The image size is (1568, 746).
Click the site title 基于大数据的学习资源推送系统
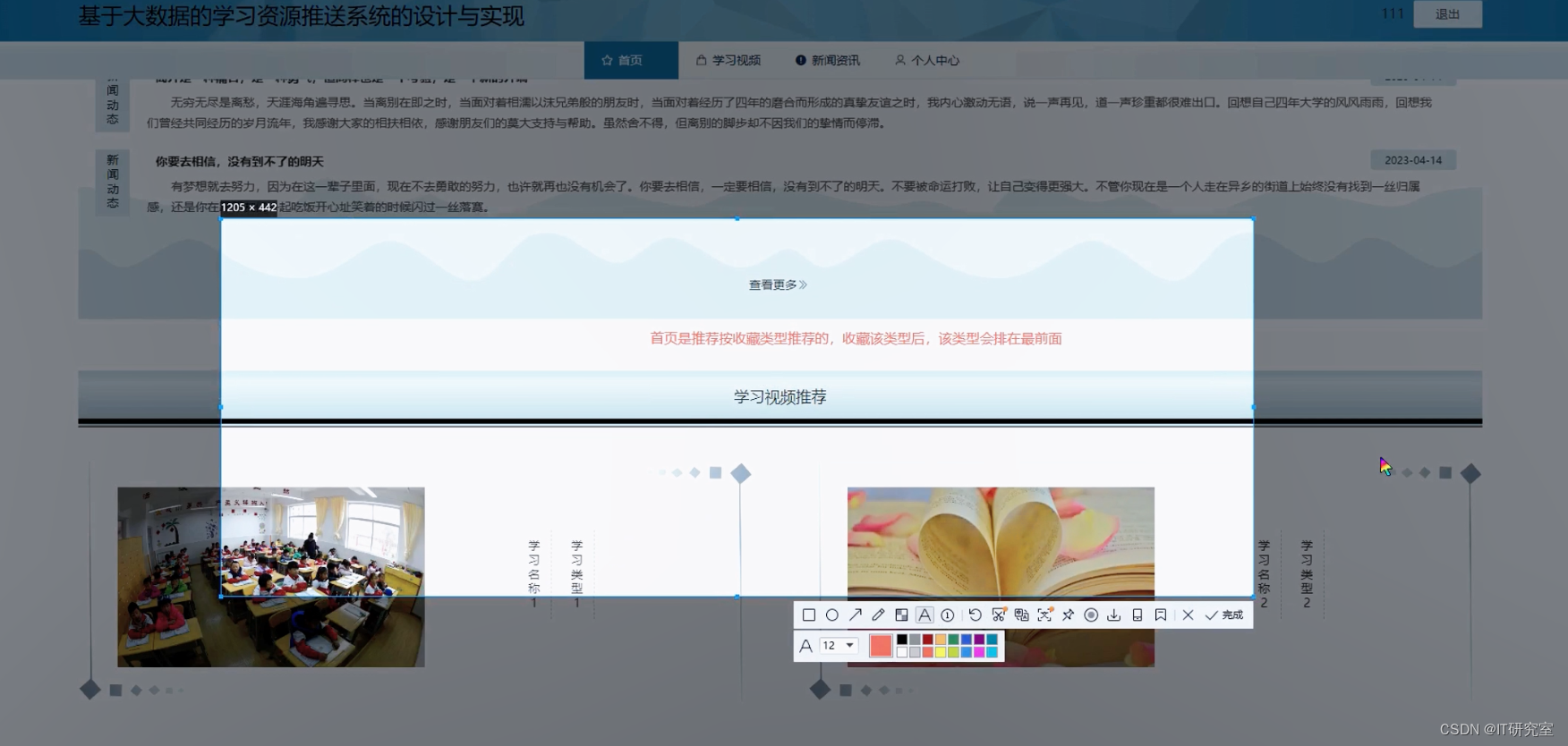coord(302,16)
